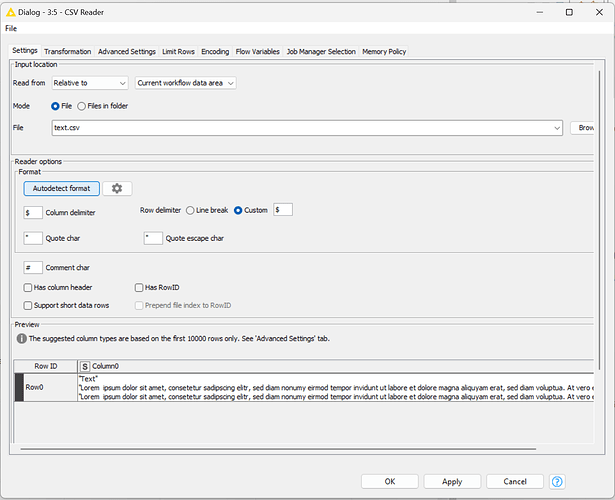Click the custom Row delimiter input field

coord(283,210)
